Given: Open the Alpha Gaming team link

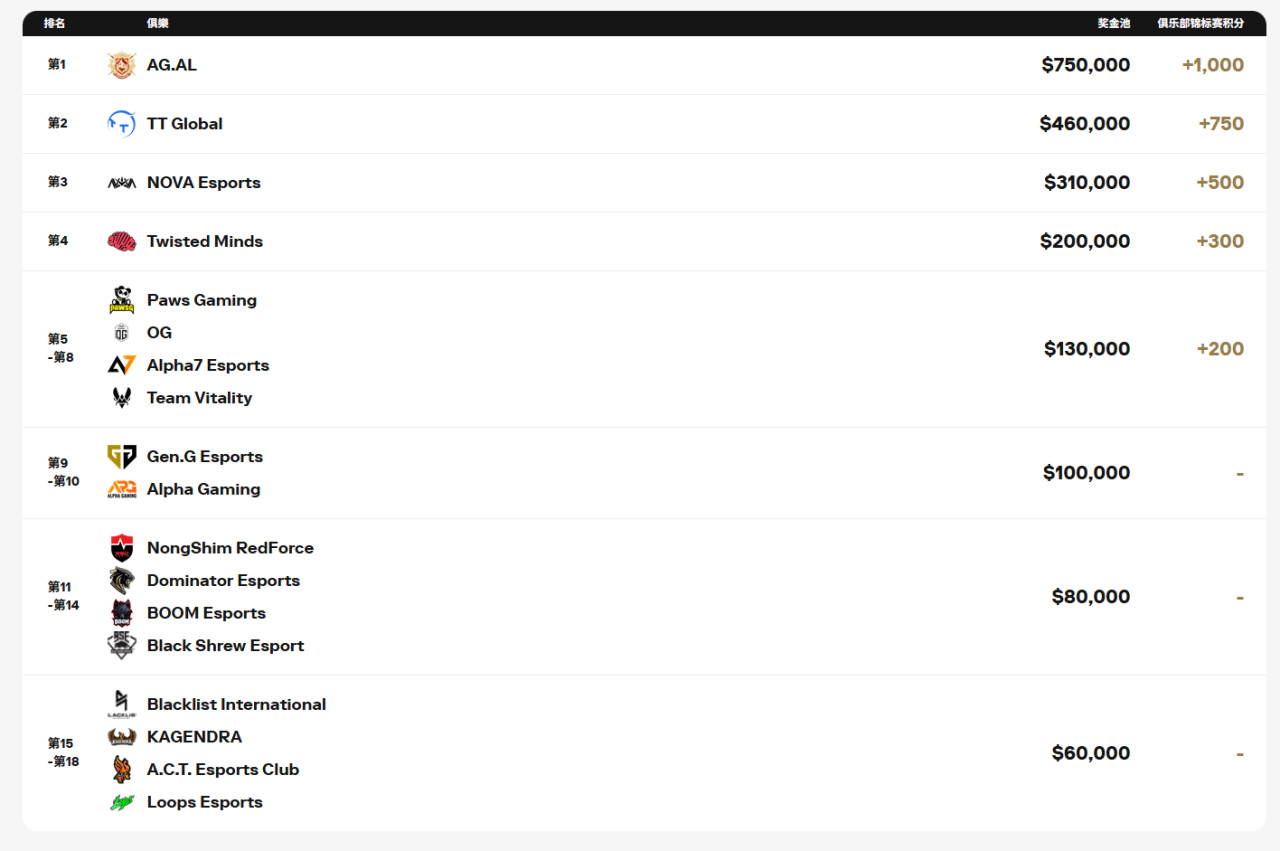Looking at the screenshot, I should point(203,489).
